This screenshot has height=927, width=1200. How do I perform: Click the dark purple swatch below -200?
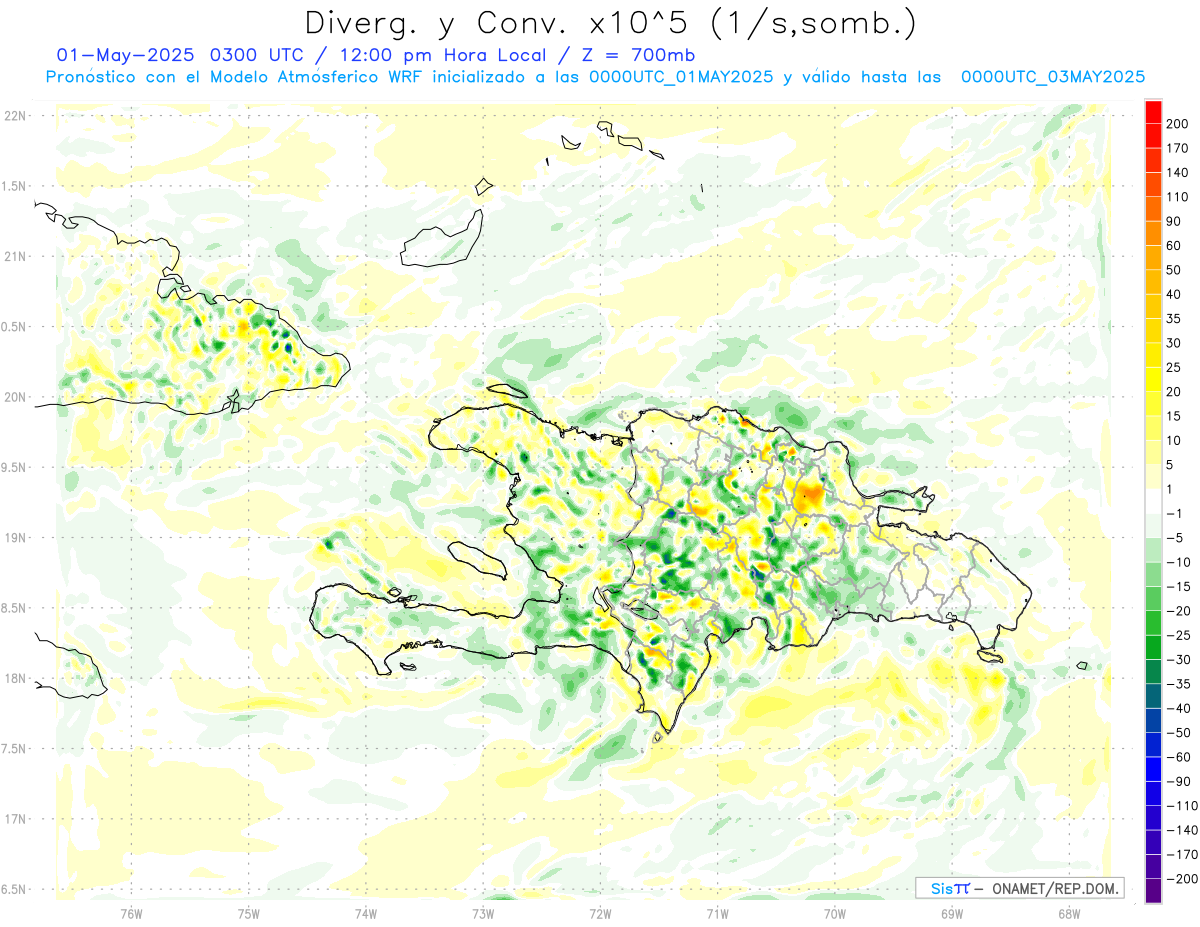pyautogui.click(x=1153, y=890)
